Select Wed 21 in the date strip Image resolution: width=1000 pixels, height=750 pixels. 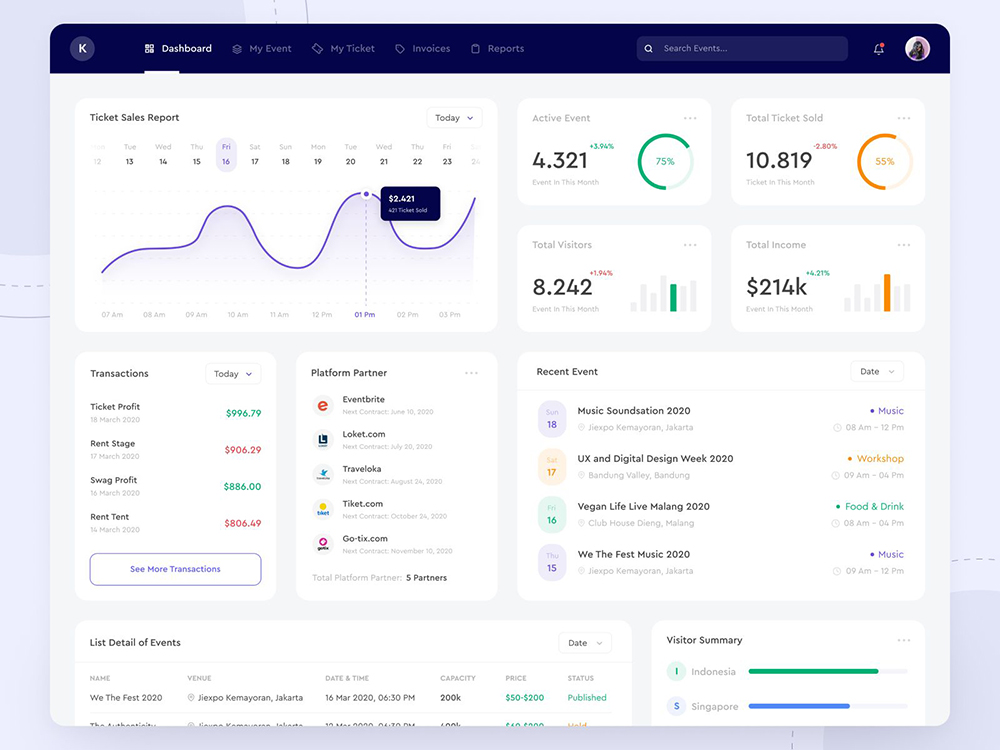[384, 154]
